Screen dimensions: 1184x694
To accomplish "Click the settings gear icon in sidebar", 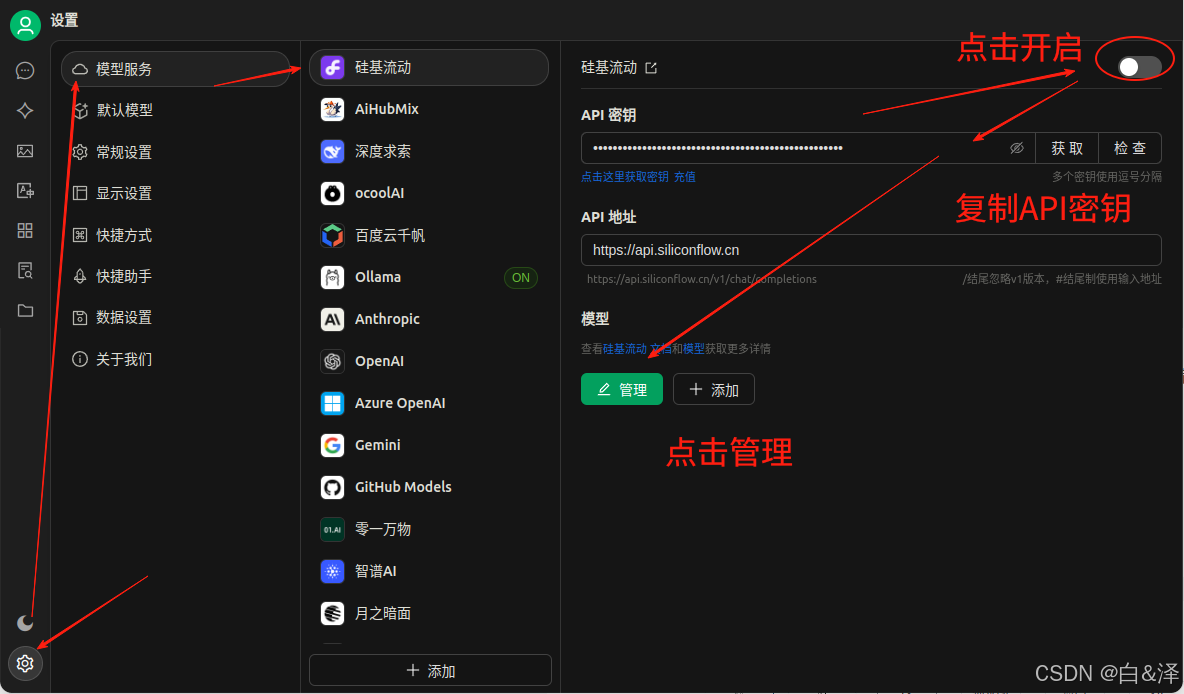I will pos(25,663).
